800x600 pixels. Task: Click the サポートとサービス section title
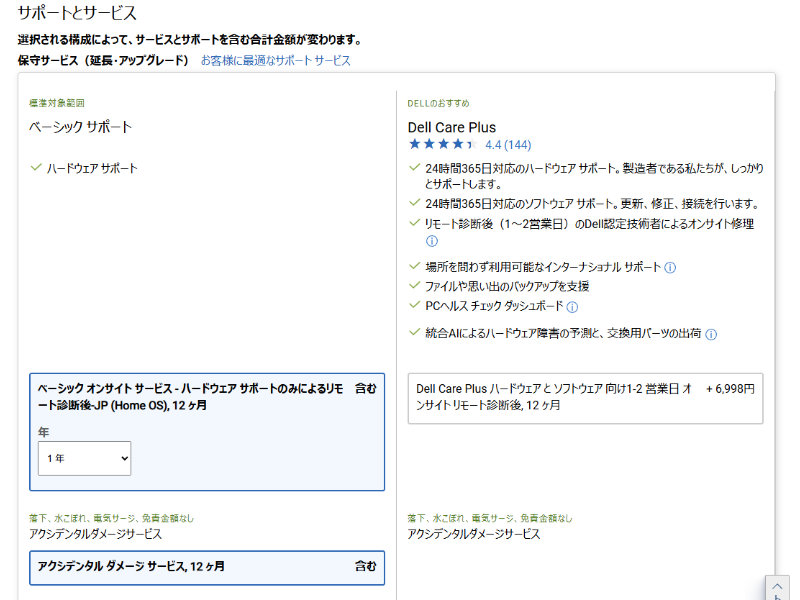pyautogui.click(x=77, y=14)
